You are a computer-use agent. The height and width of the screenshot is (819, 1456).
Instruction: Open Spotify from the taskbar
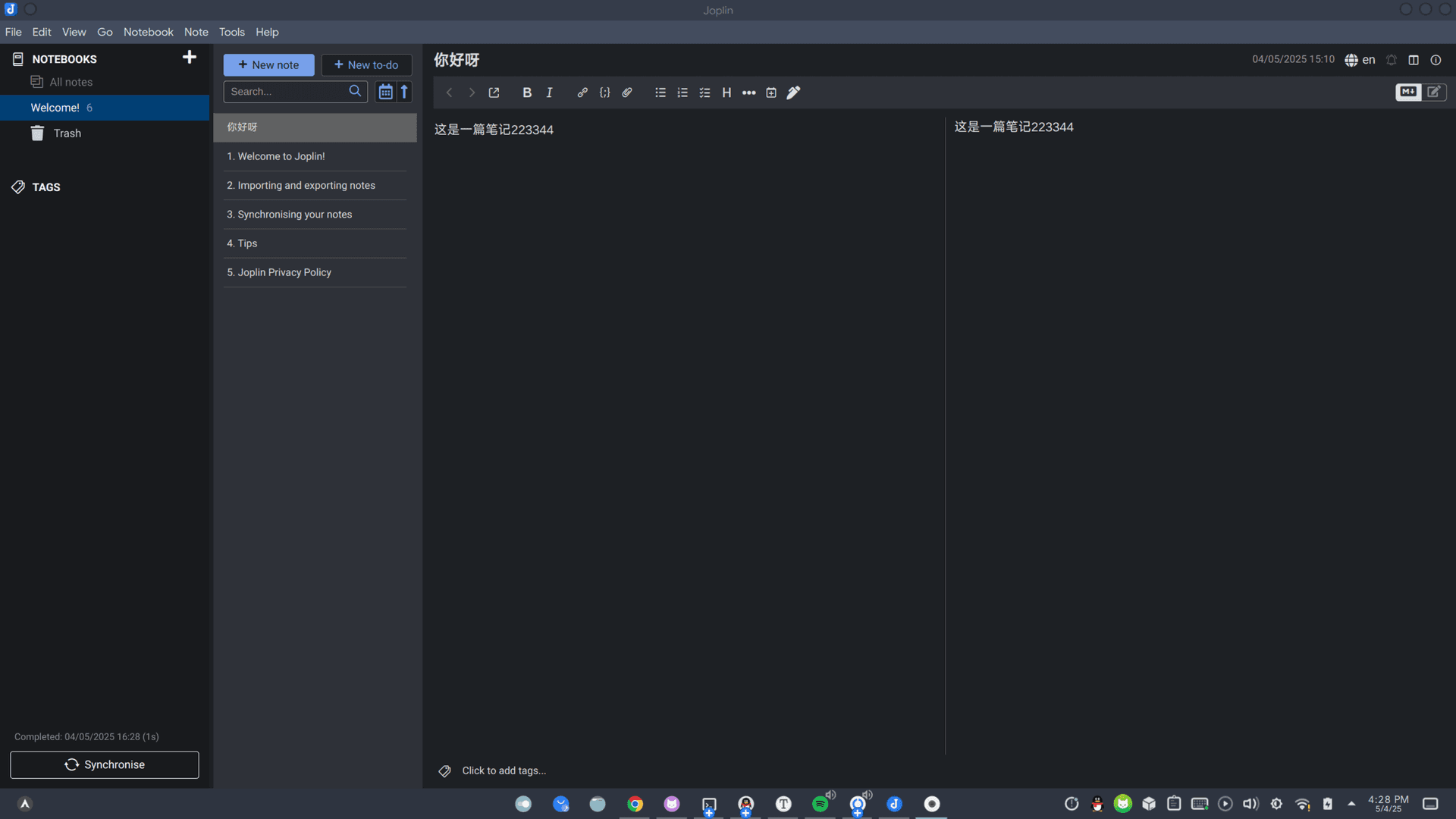tap(820, 804)
